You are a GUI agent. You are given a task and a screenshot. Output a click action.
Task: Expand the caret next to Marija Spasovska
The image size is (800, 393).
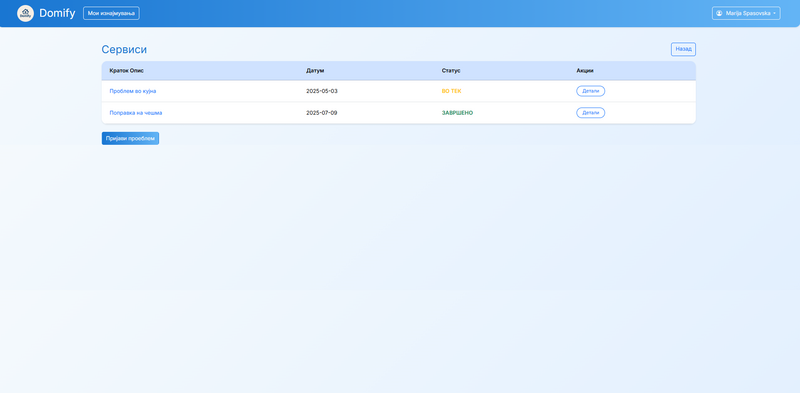[x=774, y=14]
